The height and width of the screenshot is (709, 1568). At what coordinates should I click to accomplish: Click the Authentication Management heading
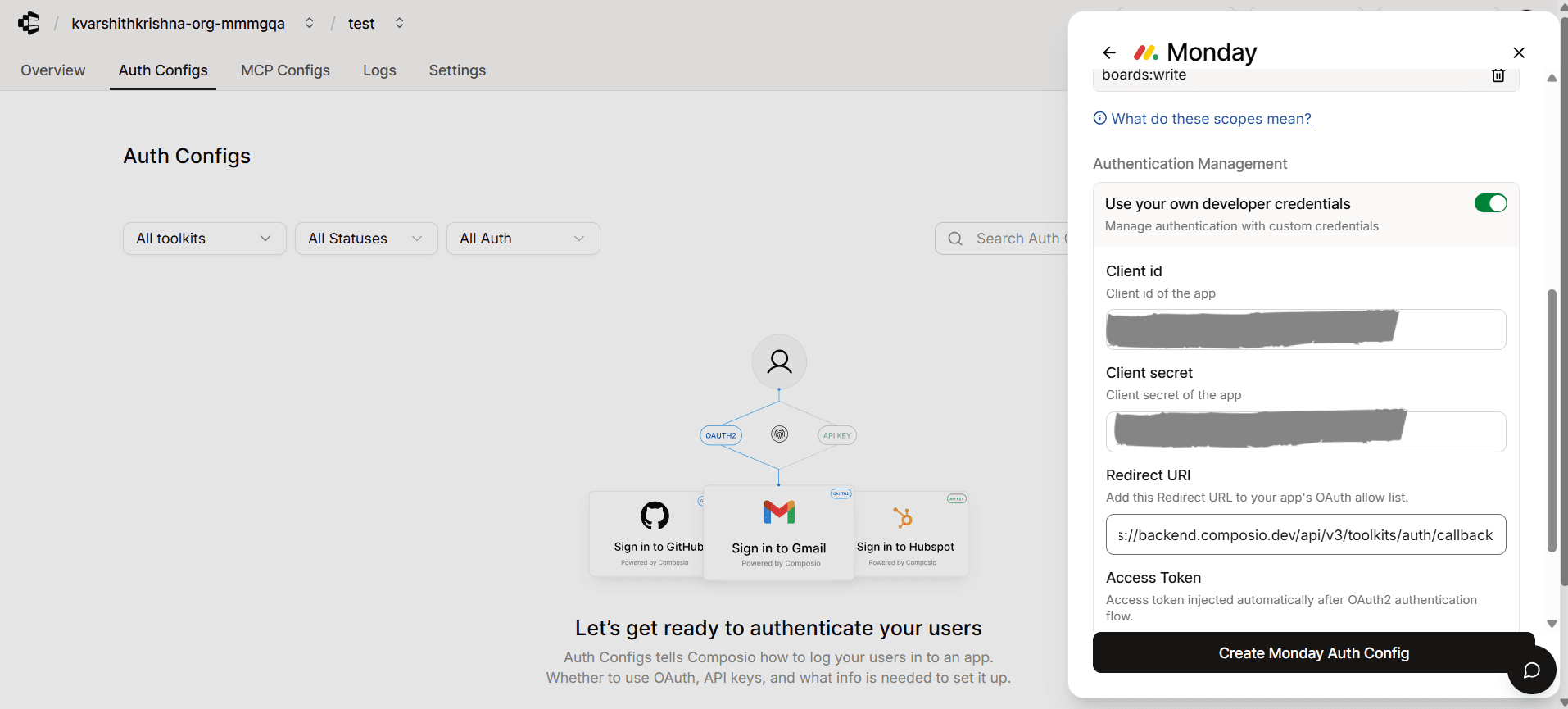point(1190,164)
